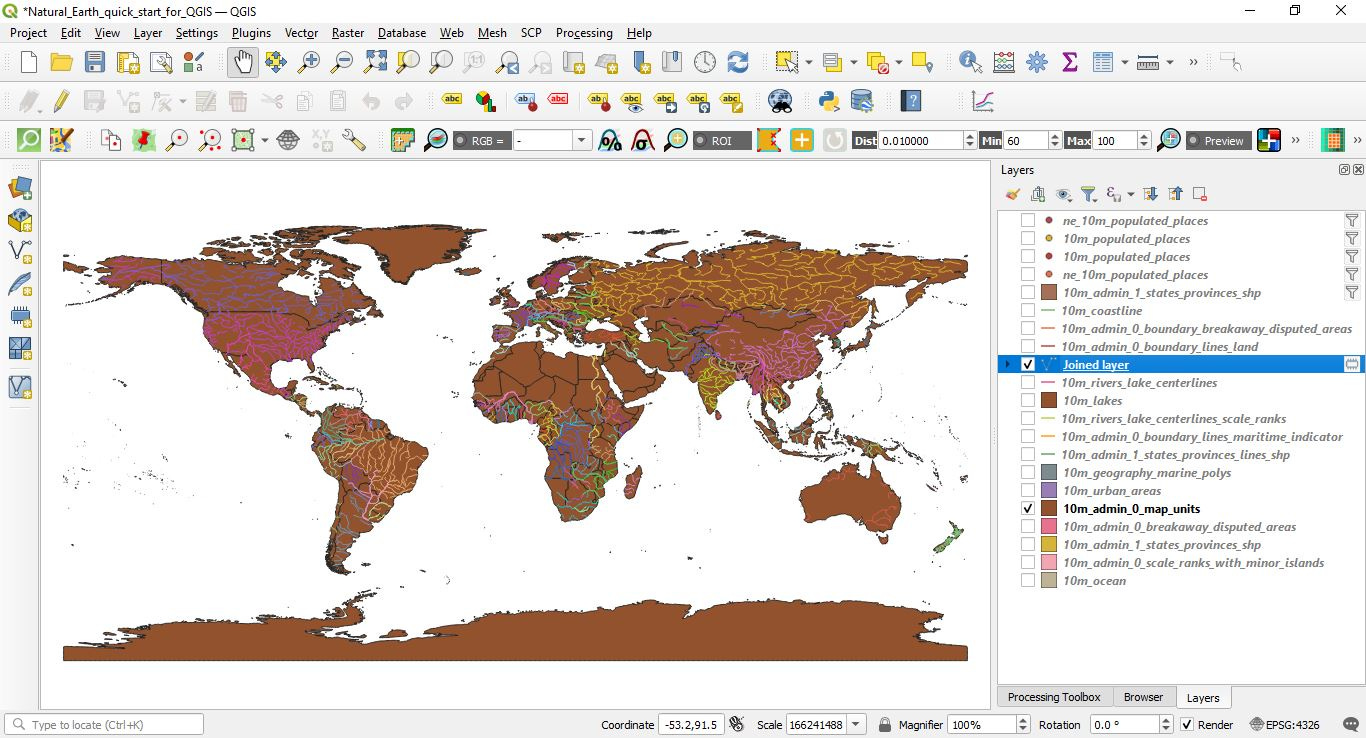Viewport: 1366px width, 738px height.
Task: Open the Vector menu
Action: tap(301, 33)
